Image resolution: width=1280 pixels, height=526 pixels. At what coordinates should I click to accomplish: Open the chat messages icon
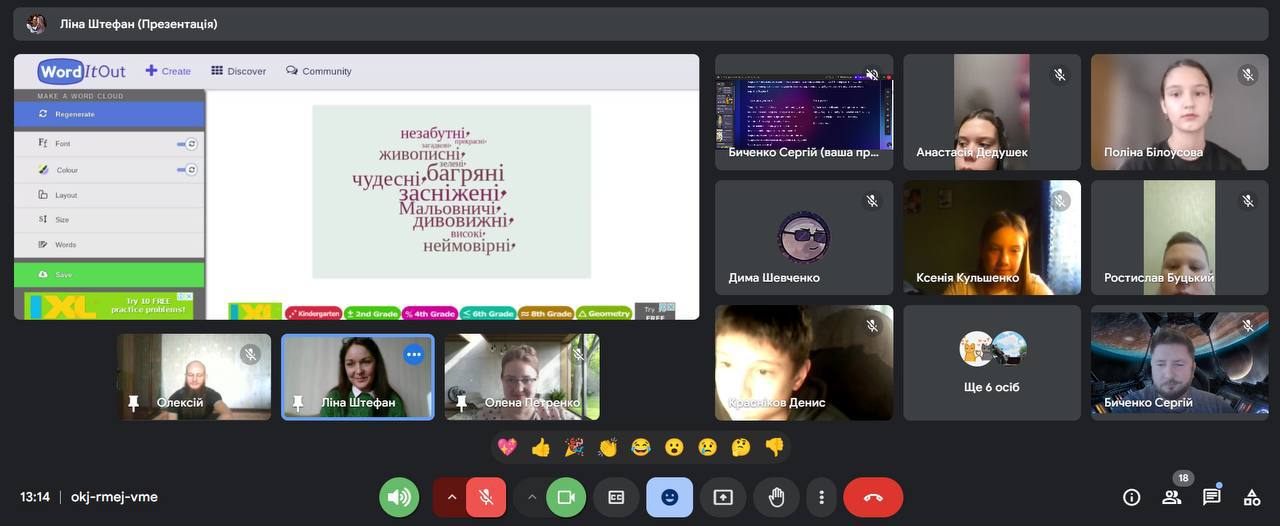coord(1211,497)
